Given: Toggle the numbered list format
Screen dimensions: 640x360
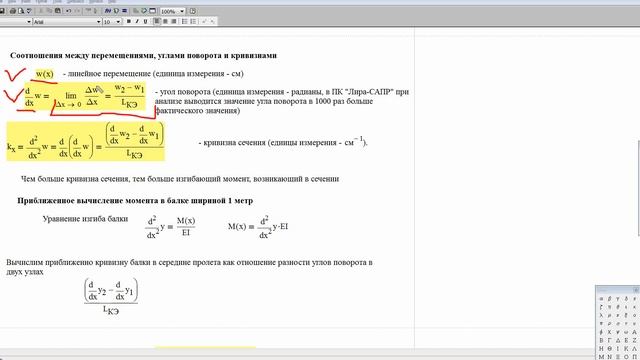Looking at the screenshot, I should click(193, 22).
